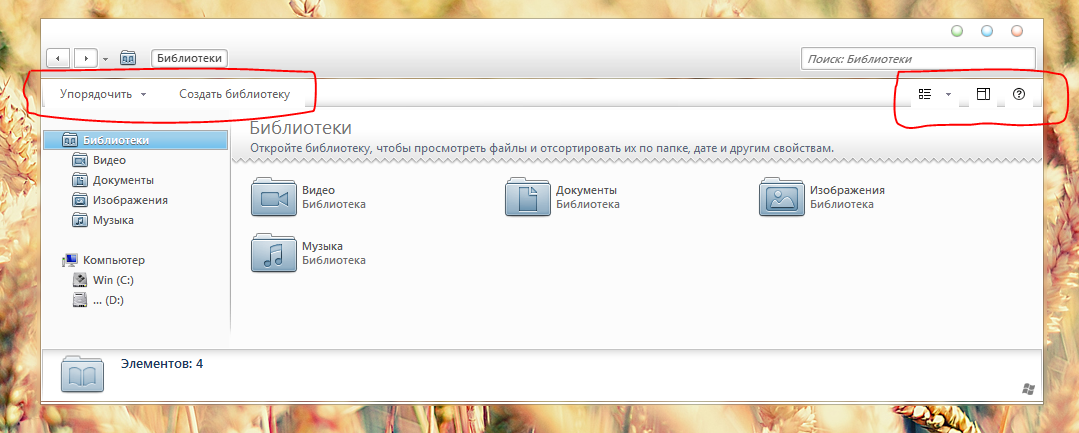Go forward with the right arrow button
This screenshot has height=433, width=1079.
tap(85, 59)
